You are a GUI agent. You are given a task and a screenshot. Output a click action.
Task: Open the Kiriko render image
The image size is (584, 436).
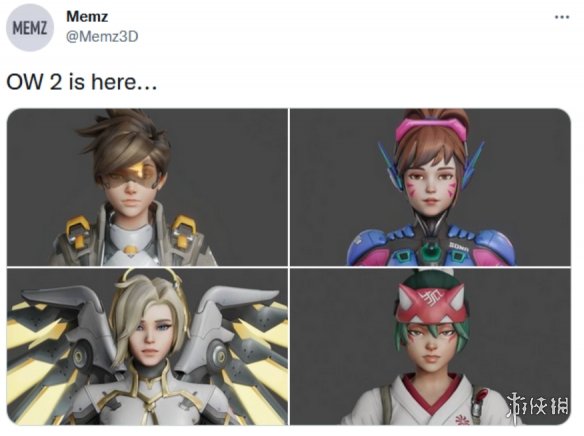click(x=430, y=346)
